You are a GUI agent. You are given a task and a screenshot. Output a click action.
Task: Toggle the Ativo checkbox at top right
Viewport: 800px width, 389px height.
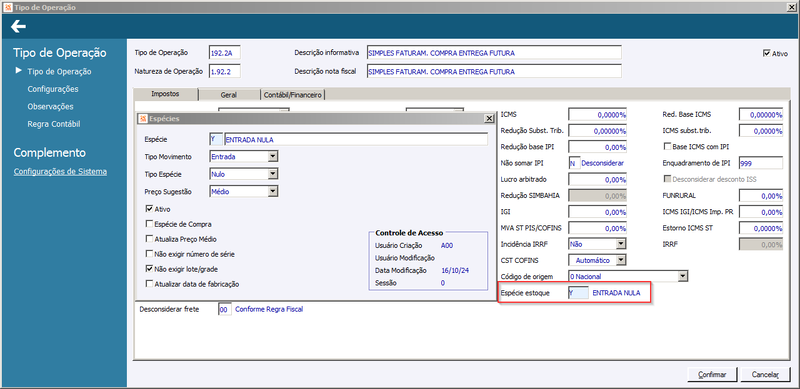[x=766, y=53]
